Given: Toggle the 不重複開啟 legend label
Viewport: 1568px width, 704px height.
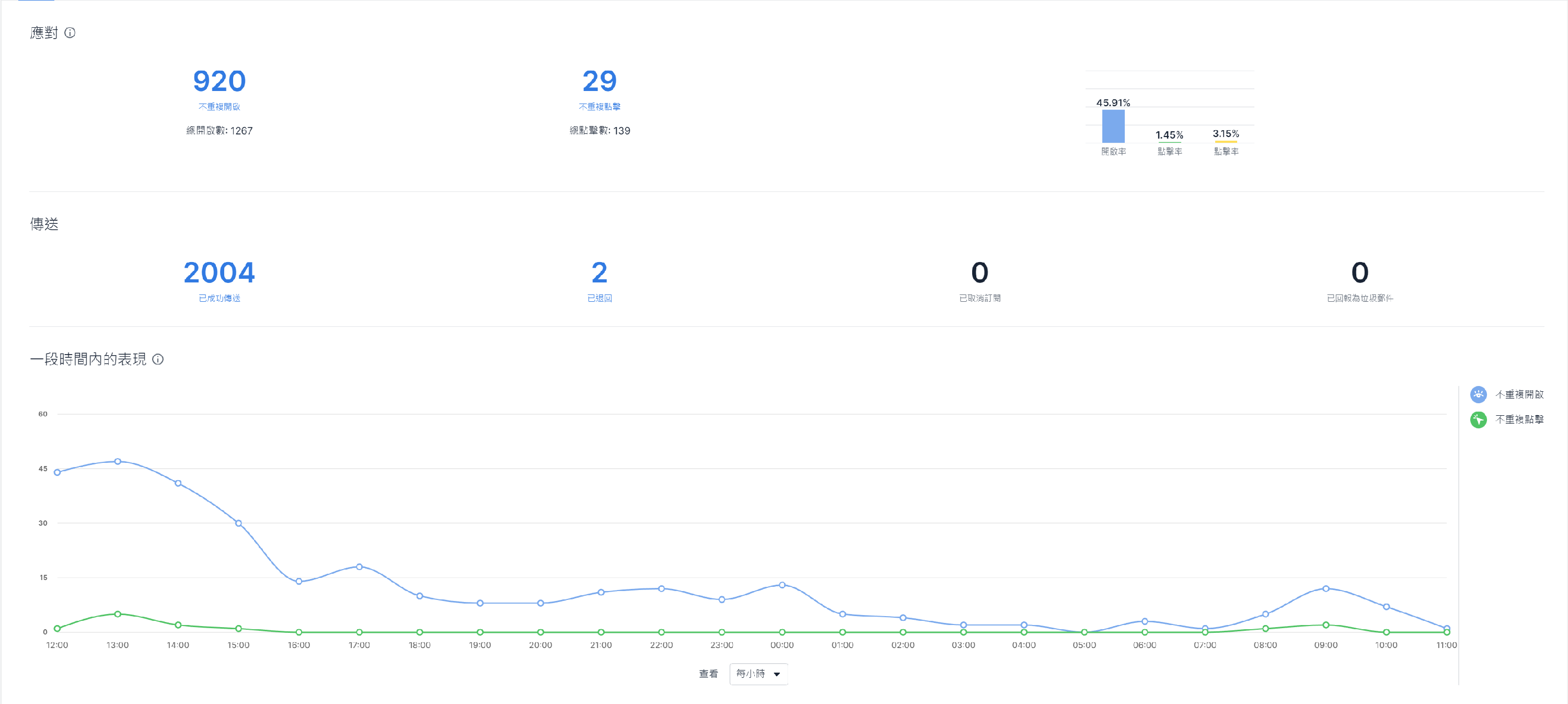Looking at the screenshot, I should click(1519, 395).
